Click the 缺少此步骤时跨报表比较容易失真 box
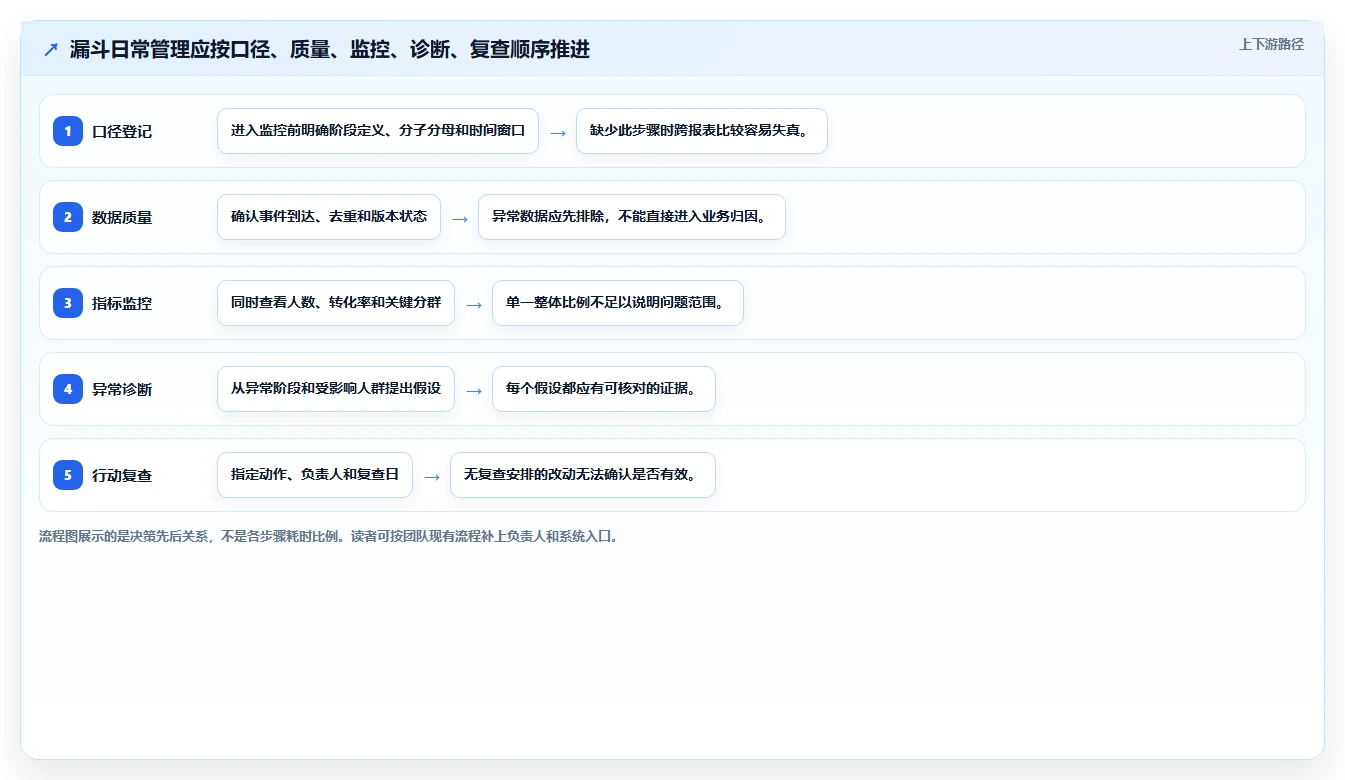The image size is (1345, 780). click(702, 131)
